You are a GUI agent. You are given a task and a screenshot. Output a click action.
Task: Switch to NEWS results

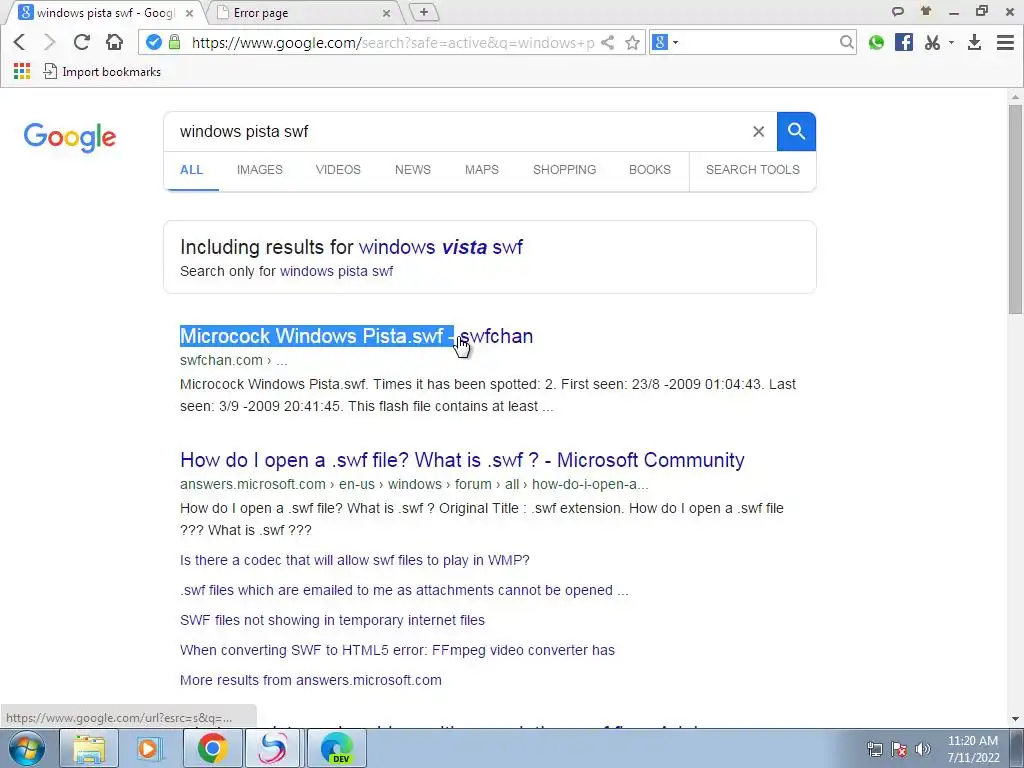click(x=413, y=170)
